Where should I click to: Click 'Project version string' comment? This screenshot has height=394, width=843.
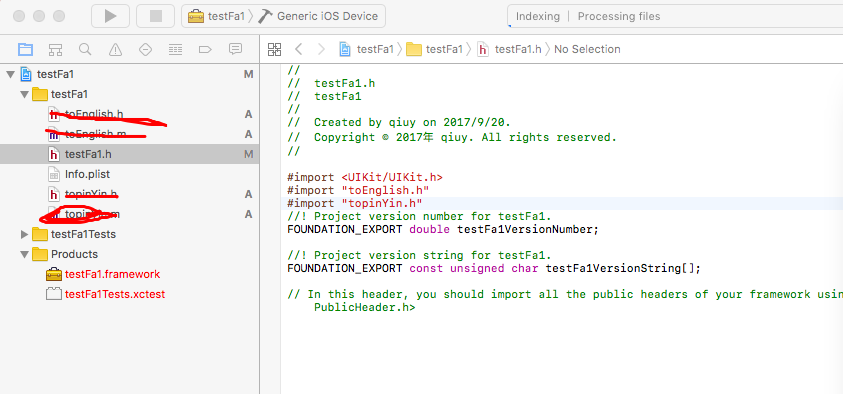pos(419,255)
